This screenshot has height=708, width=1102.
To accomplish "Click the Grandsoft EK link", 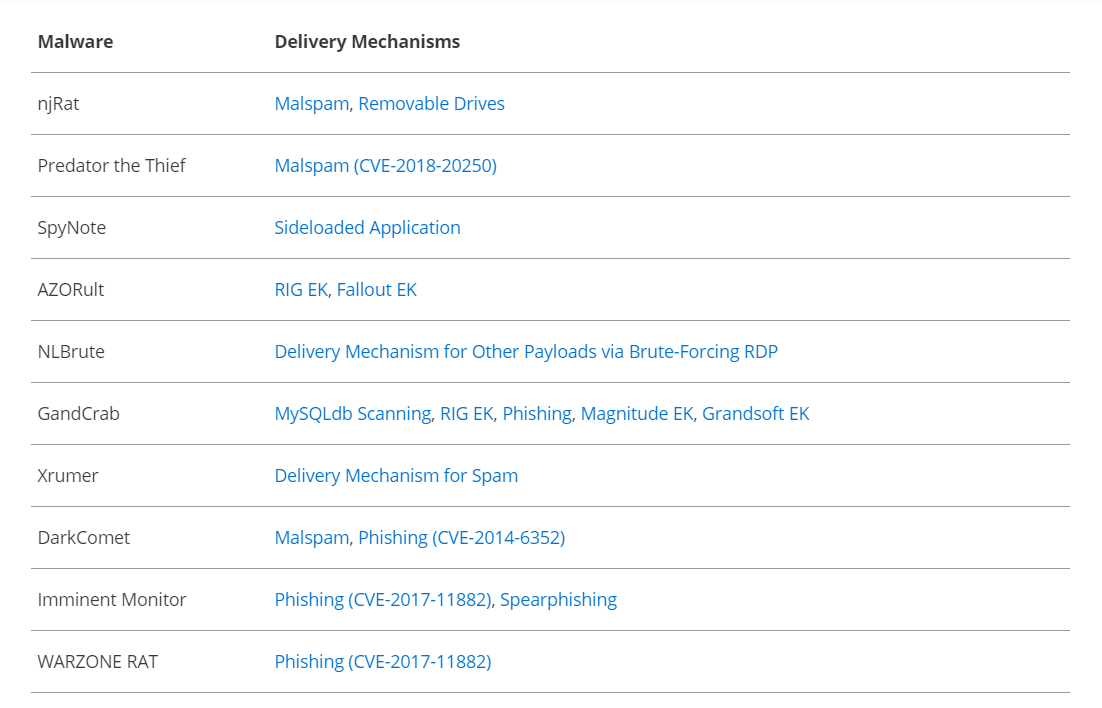I will click(755, 414).
